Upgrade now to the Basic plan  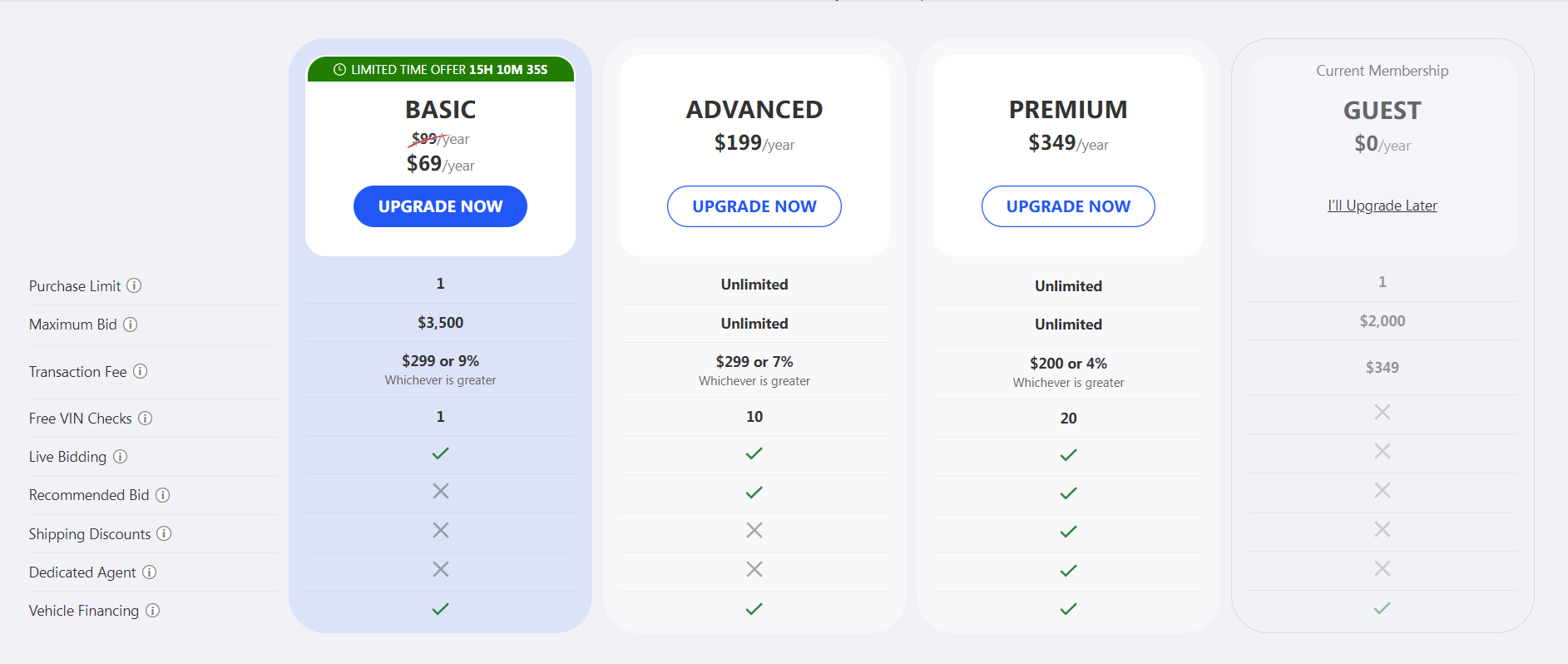440,206
